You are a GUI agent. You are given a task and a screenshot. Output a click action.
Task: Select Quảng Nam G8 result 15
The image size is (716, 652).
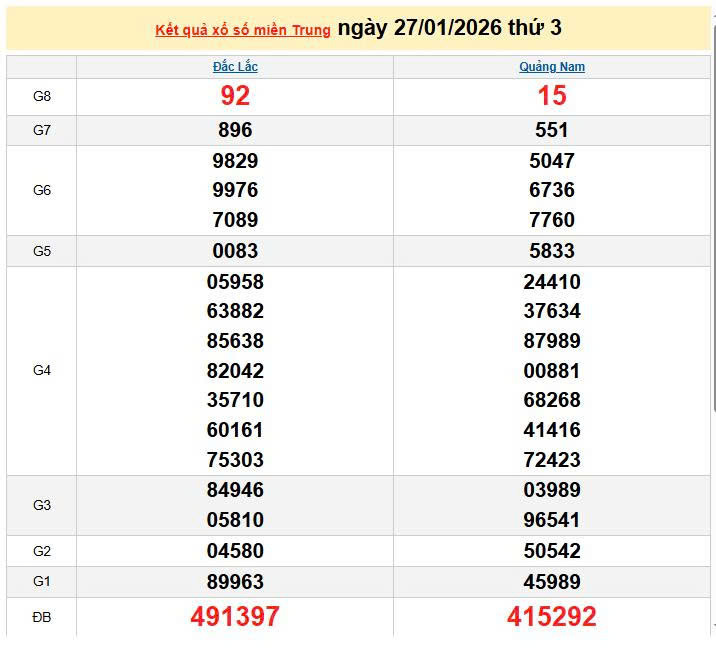pyautogui.click(x=552, y=96)
